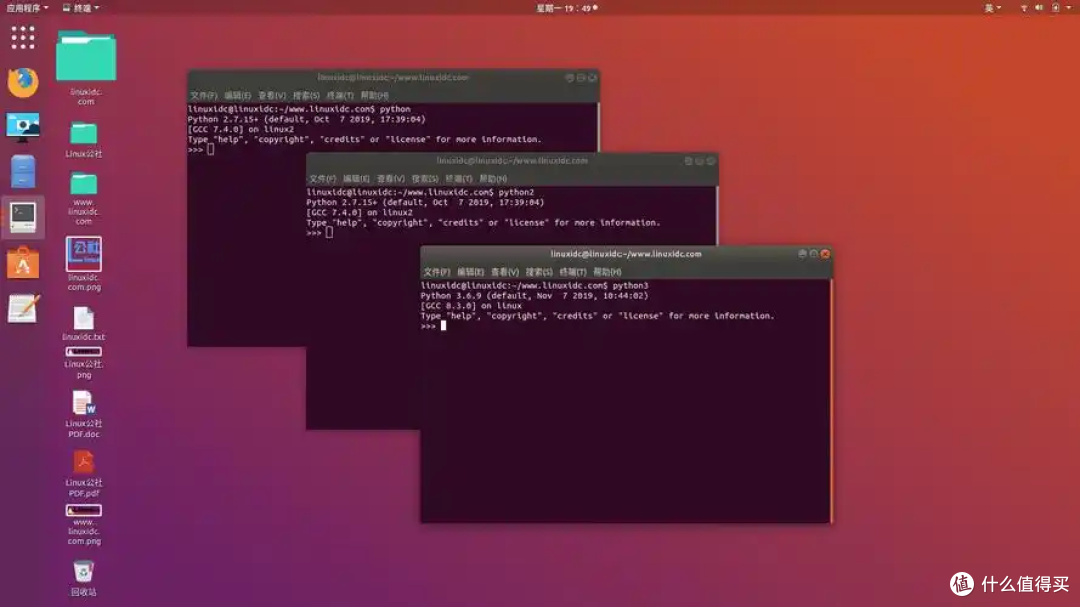Viewport: 1080px width, 607px height.
Task: Open 文件(F) menu in rear python terminal
Action: pyautogui.click(x=203, y=95)
